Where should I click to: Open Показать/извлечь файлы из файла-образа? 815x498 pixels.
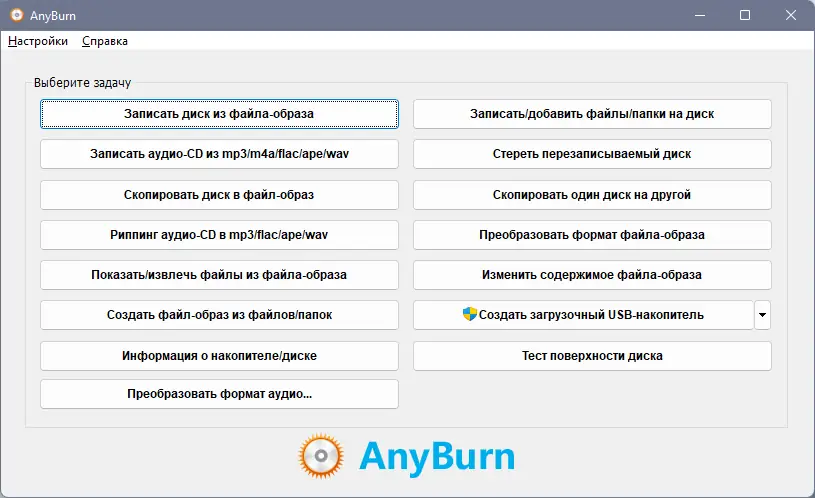click(x=219, y=275)
